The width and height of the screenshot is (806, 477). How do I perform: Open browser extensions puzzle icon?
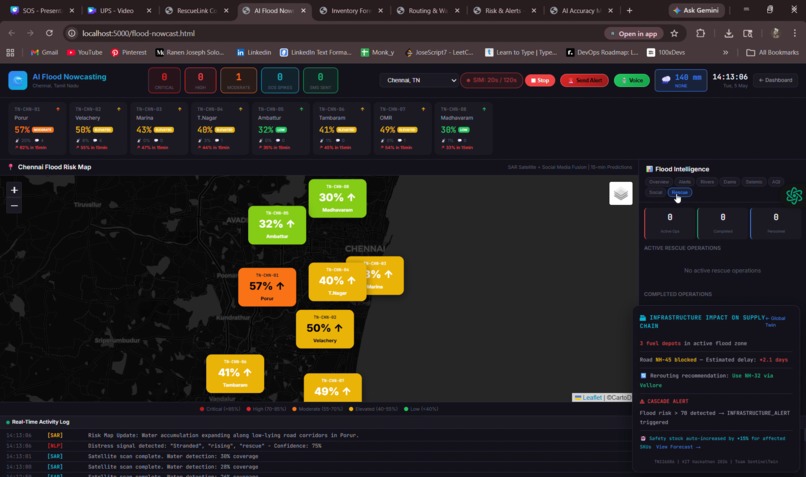[700, 33]
